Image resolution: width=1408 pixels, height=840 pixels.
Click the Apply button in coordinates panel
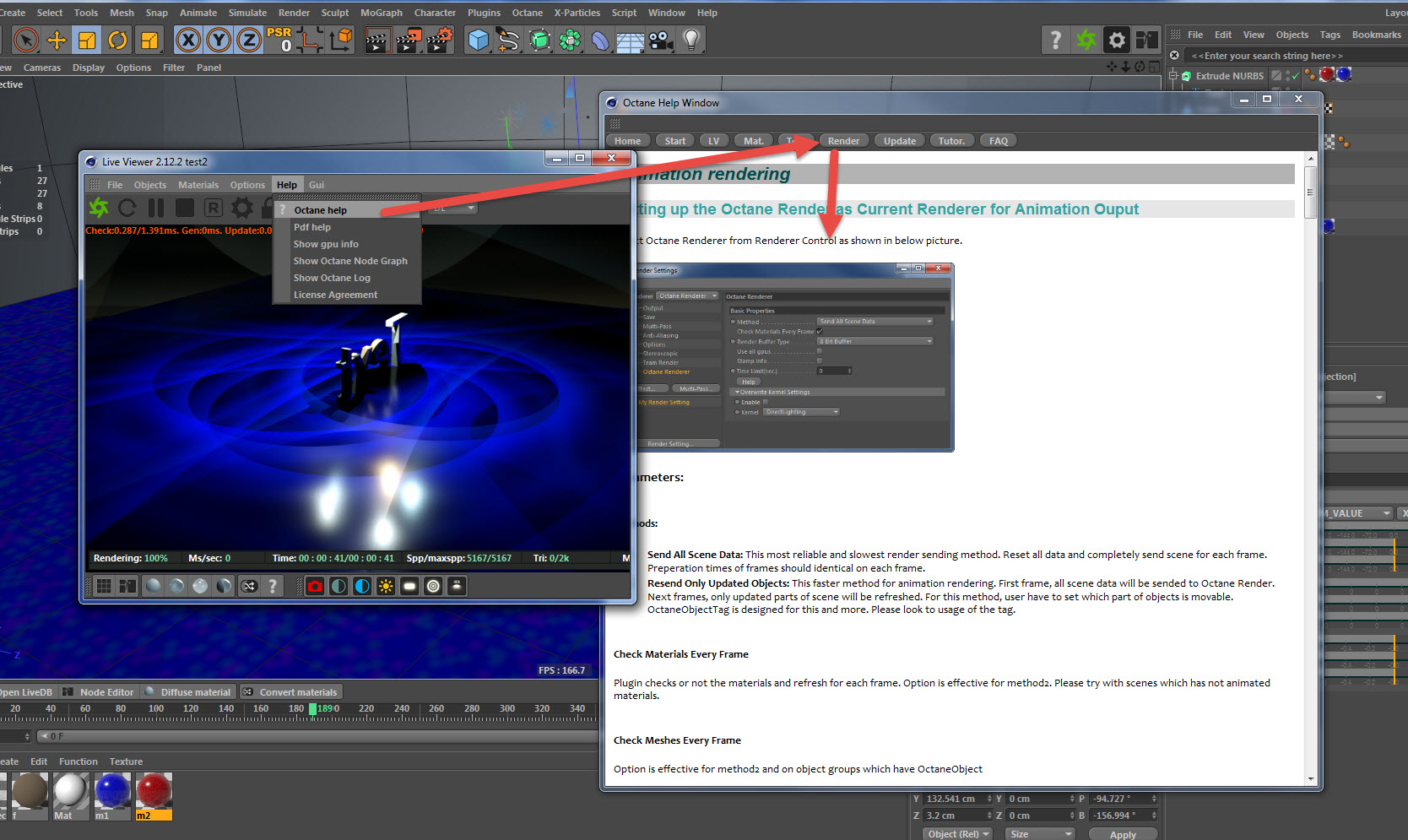click(1123, 834)
